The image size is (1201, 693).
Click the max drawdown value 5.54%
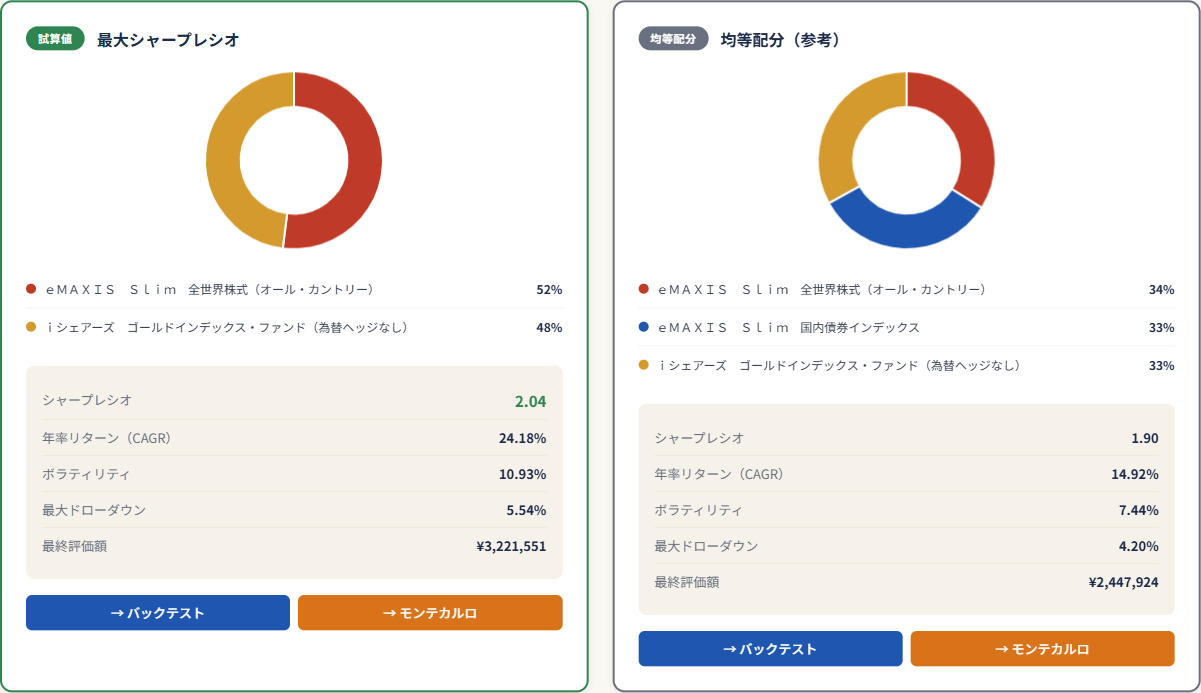pos(526,510)
